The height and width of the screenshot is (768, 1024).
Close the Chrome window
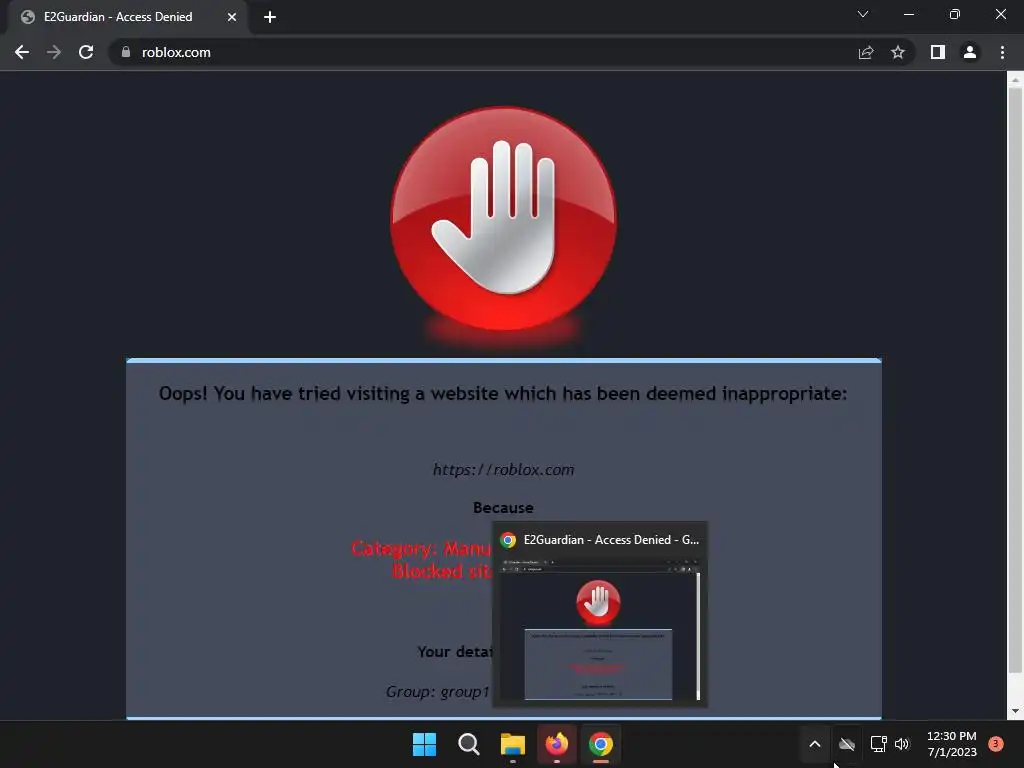1000,14
